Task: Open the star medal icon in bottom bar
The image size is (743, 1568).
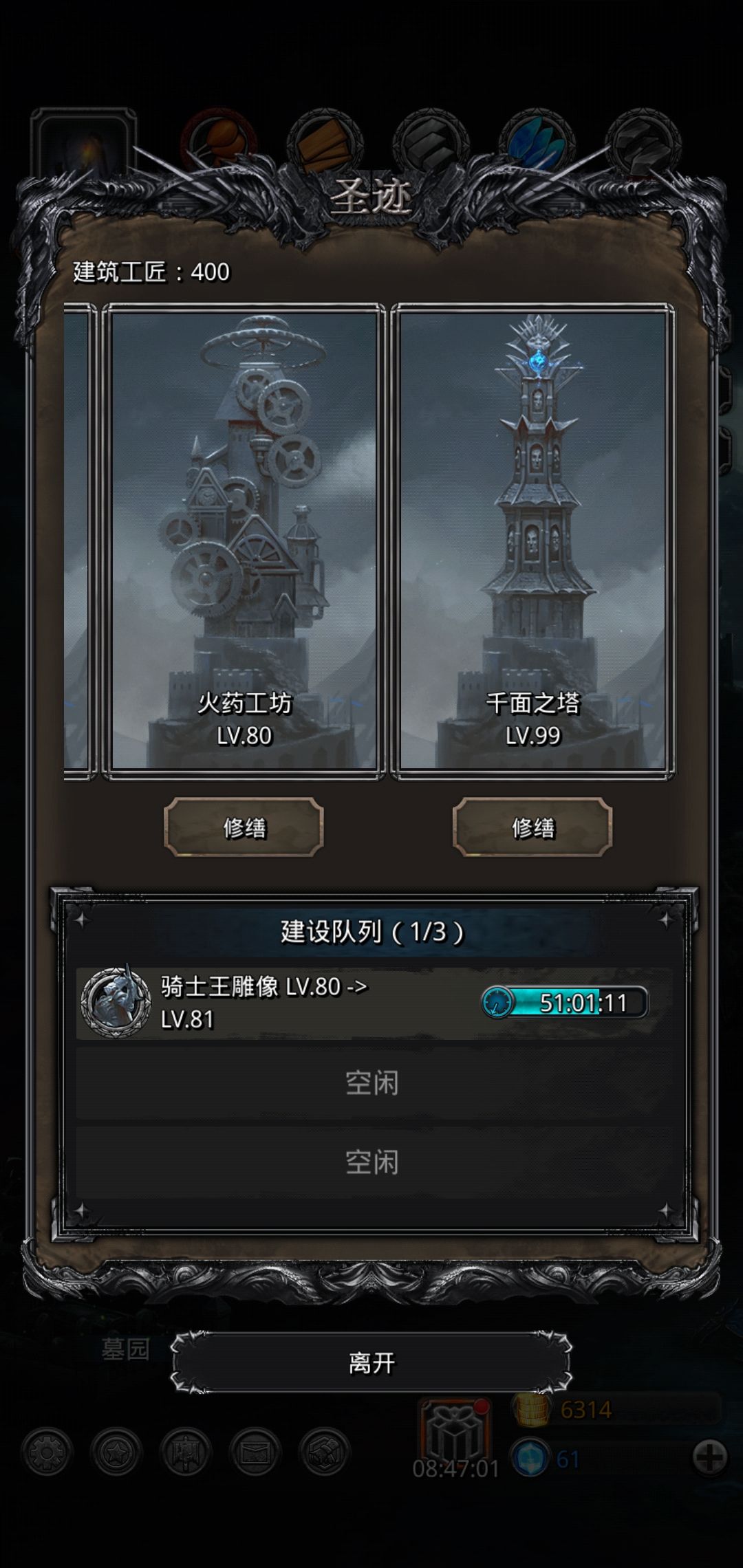Action: coord(116,1452)
